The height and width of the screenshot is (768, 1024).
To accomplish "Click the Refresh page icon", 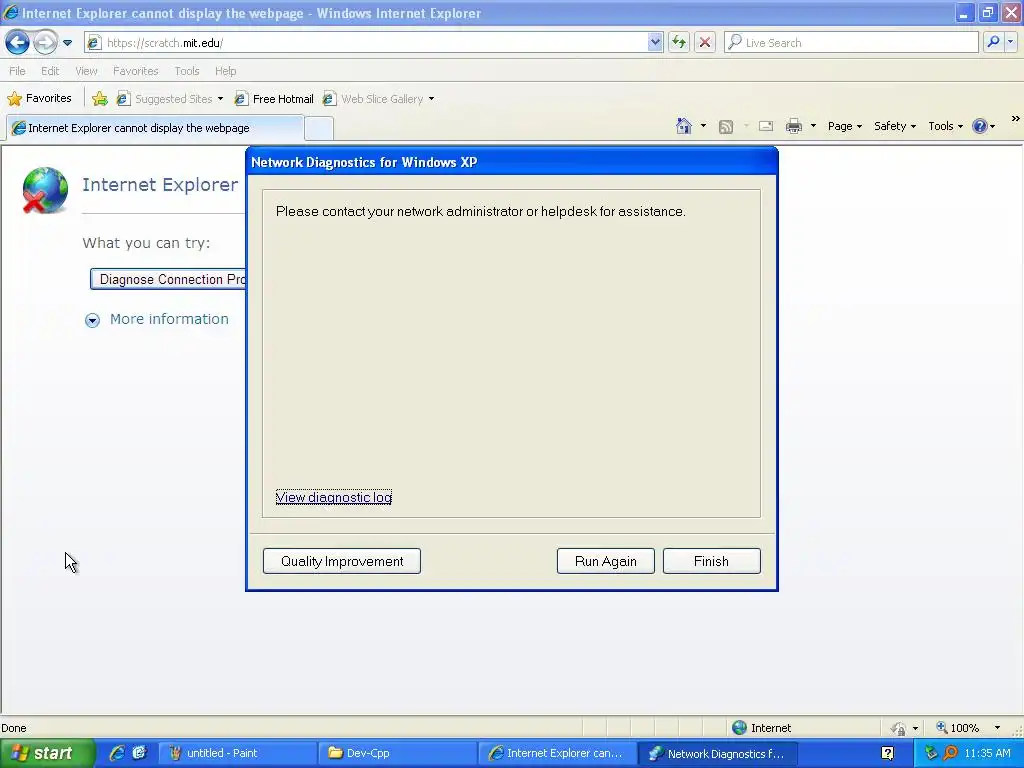I will 679,43.
